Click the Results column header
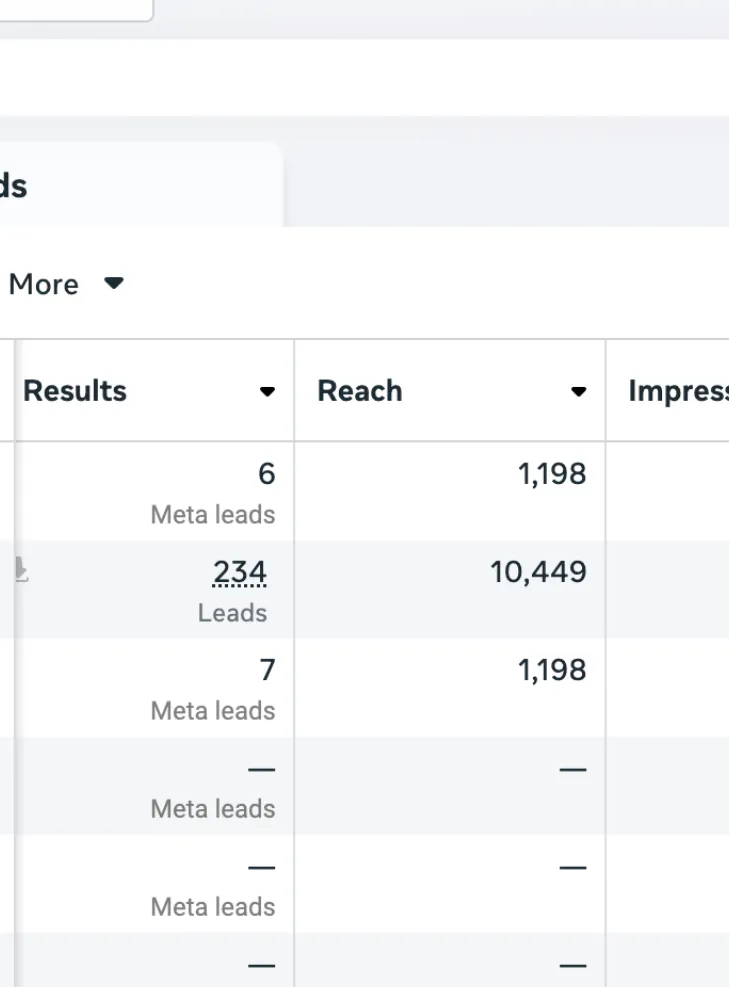The image size is (729, 987). (x=76, y=391)
